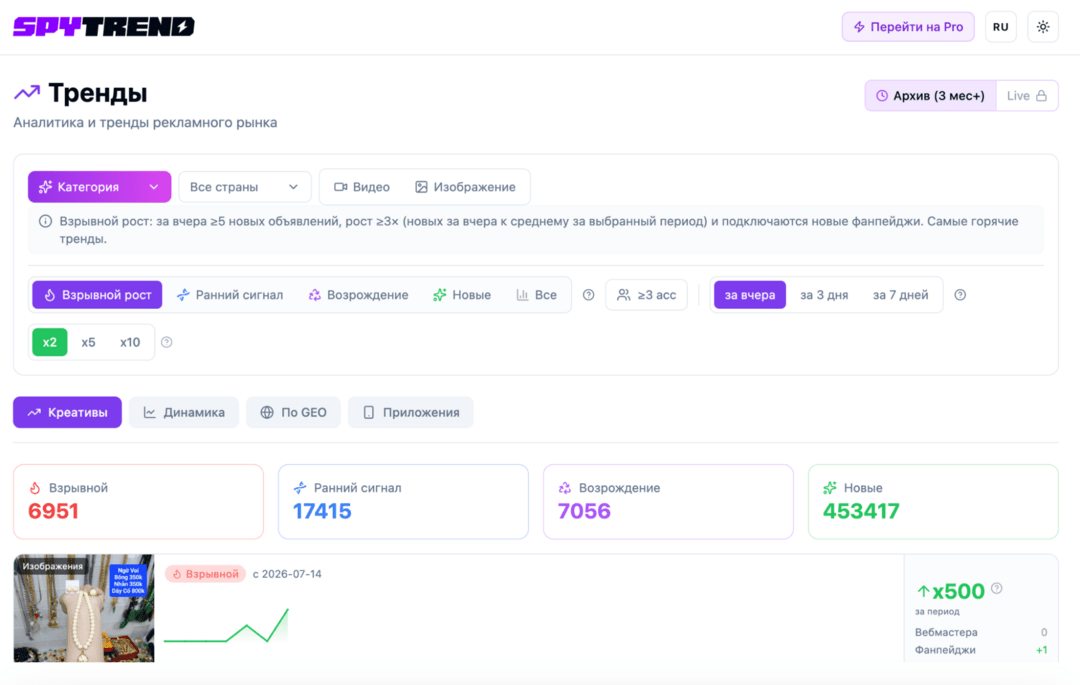Viewport: 1080px width, 685px height.
Task: Filter by 'Видео' creative type
Action: pos(362,187)
